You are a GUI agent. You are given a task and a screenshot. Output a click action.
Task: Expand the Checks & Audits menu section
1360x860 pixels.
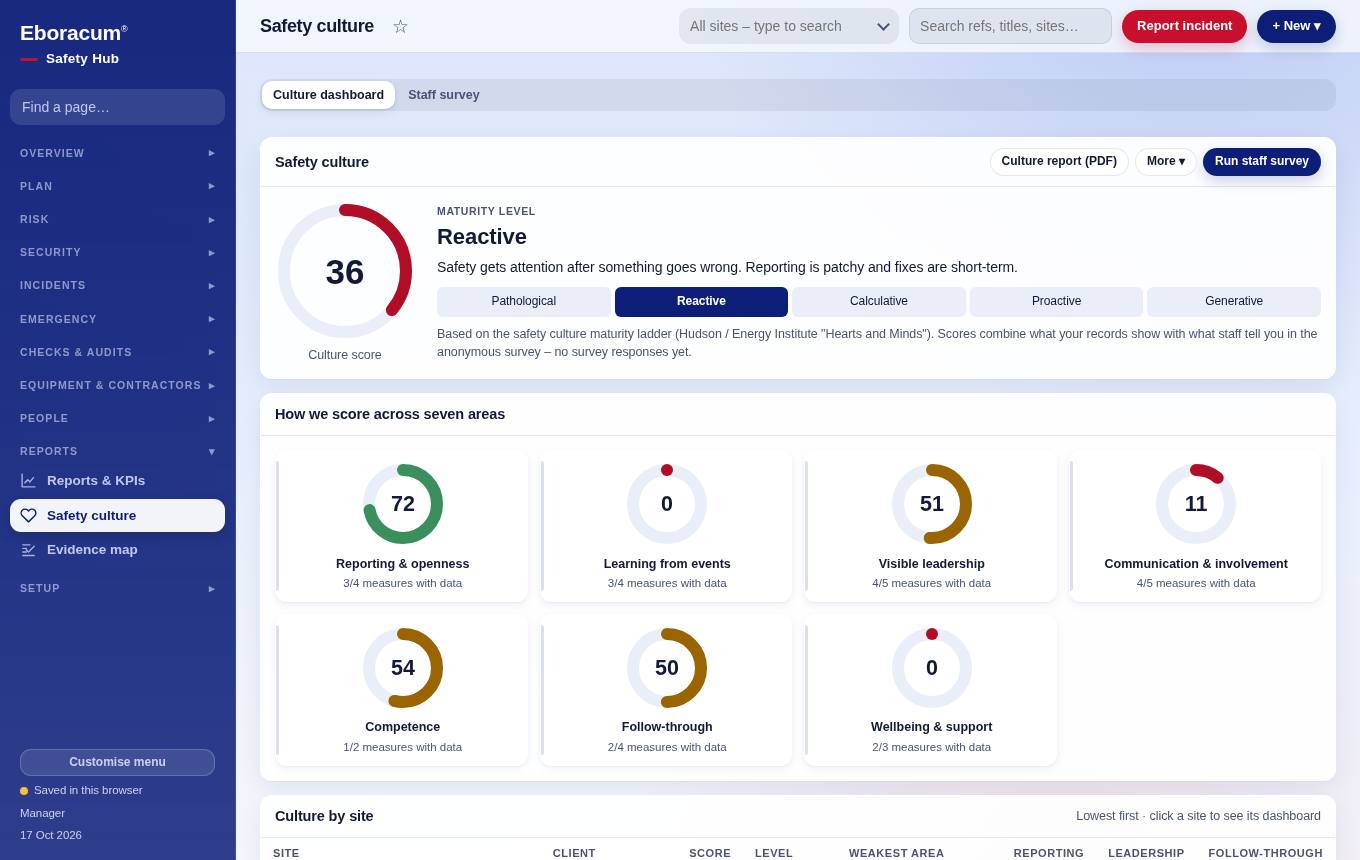pos(117,352)
